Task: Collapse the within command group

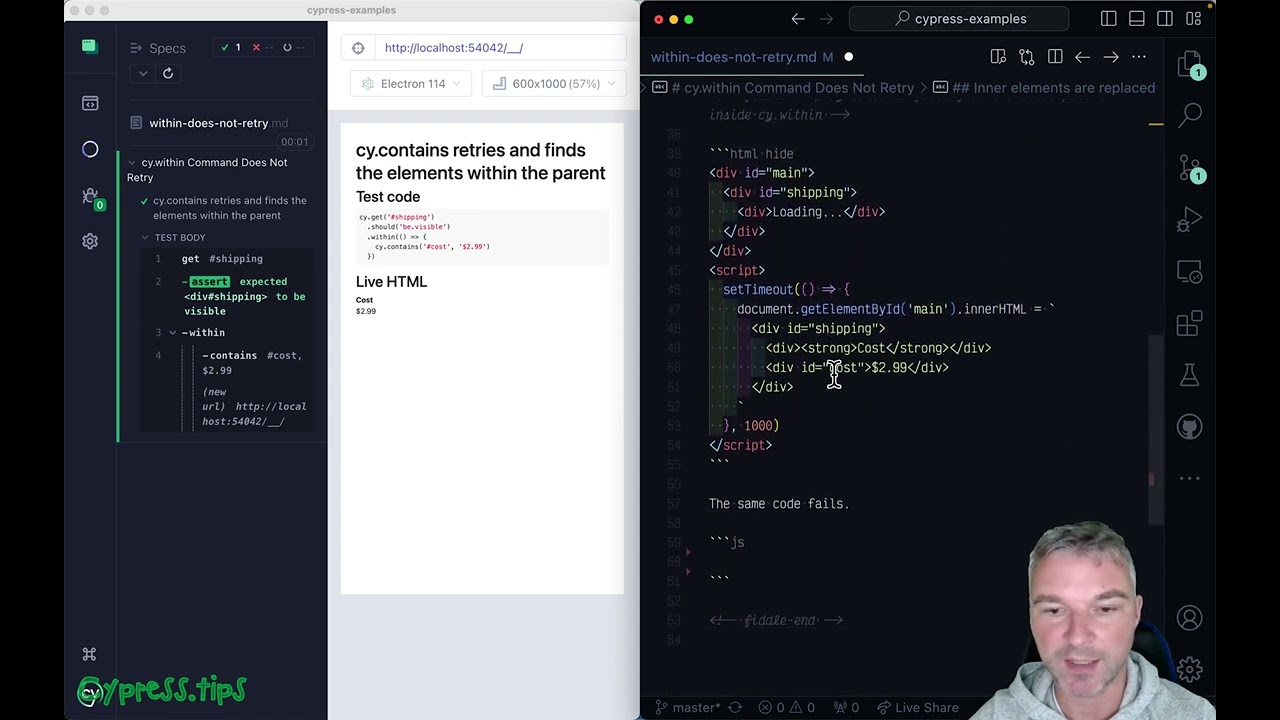Action: click(x=172, y=332)
